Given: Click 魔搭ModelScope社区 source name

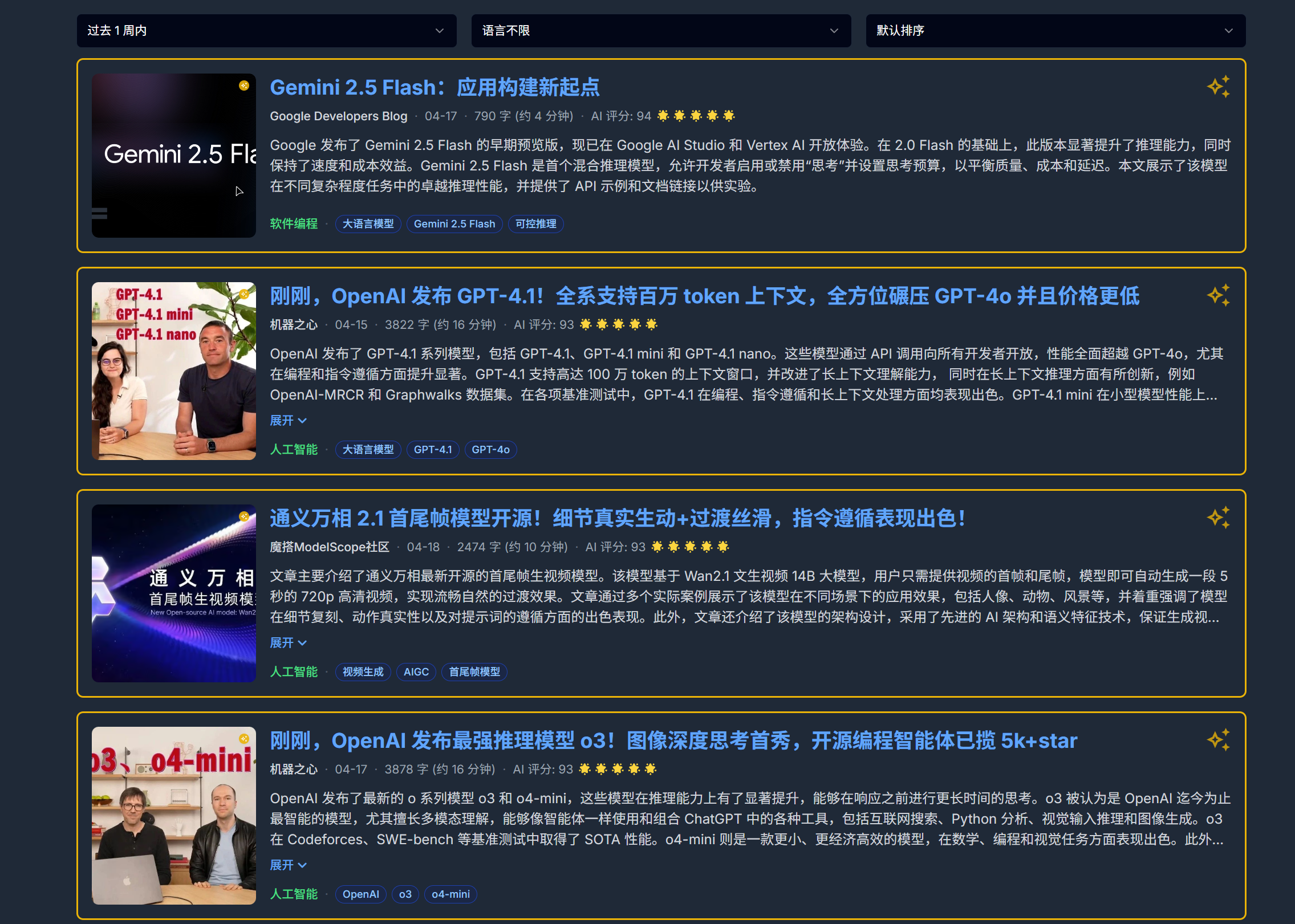Looking at the screenshot, I should pyautogui.click(x=330, y=547).
